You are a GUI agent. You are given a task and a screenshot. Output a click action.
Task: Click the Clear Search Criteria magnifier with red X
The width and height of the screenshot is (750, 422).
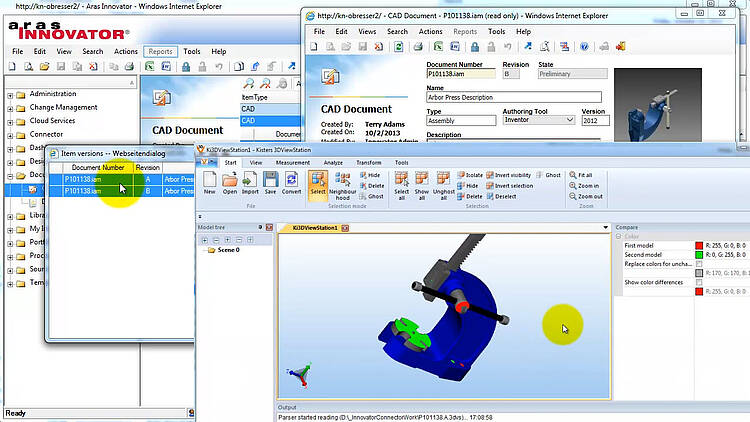pos(265,83)
